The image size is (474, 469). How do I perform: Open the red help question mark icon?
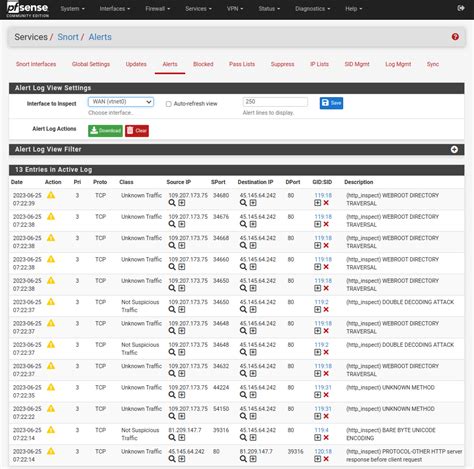click(455, 37)
